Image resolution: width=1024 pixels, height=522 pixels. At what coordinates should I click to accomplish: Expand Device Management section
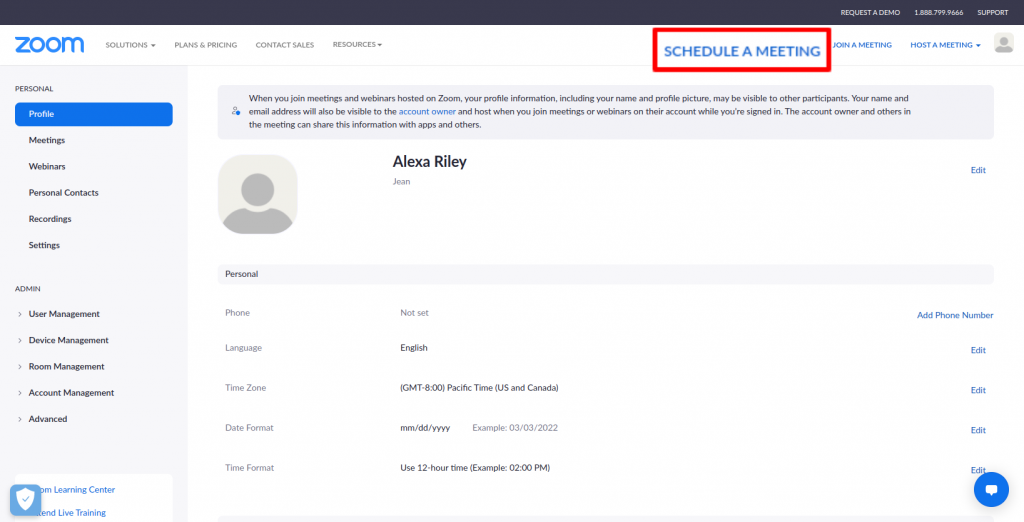tap(68, 340)
